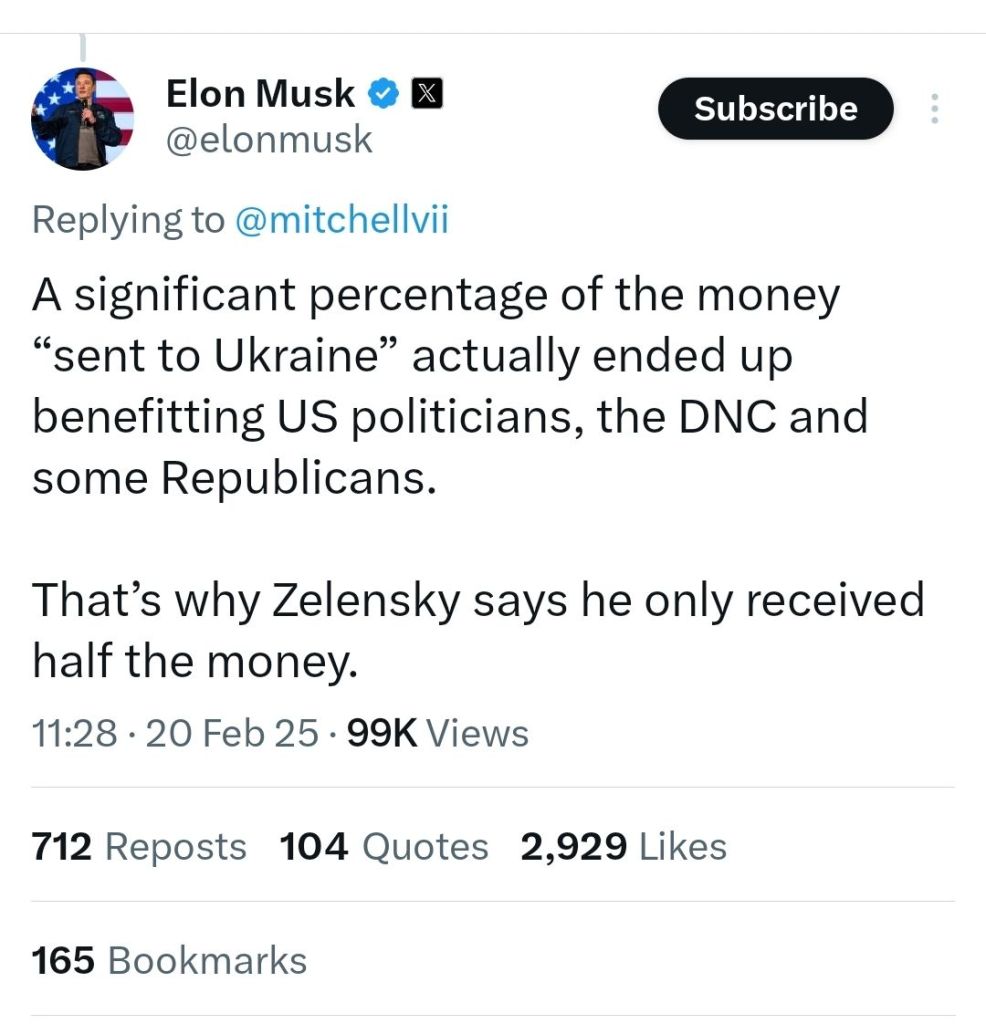Open the 165 Bookmarks count
The height and width of the screenshot is (1024, 986).
pyautogui.click(x=169, y=961)
